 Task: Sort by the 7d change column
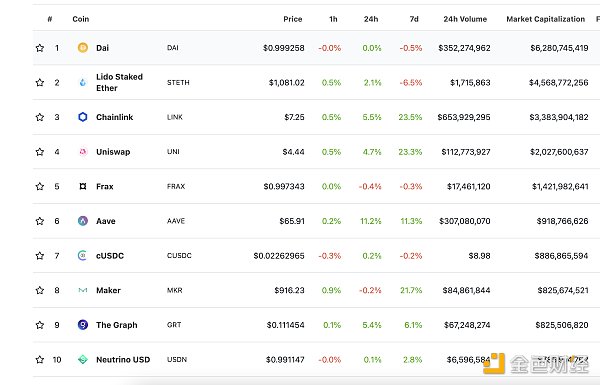coord(414,19)
